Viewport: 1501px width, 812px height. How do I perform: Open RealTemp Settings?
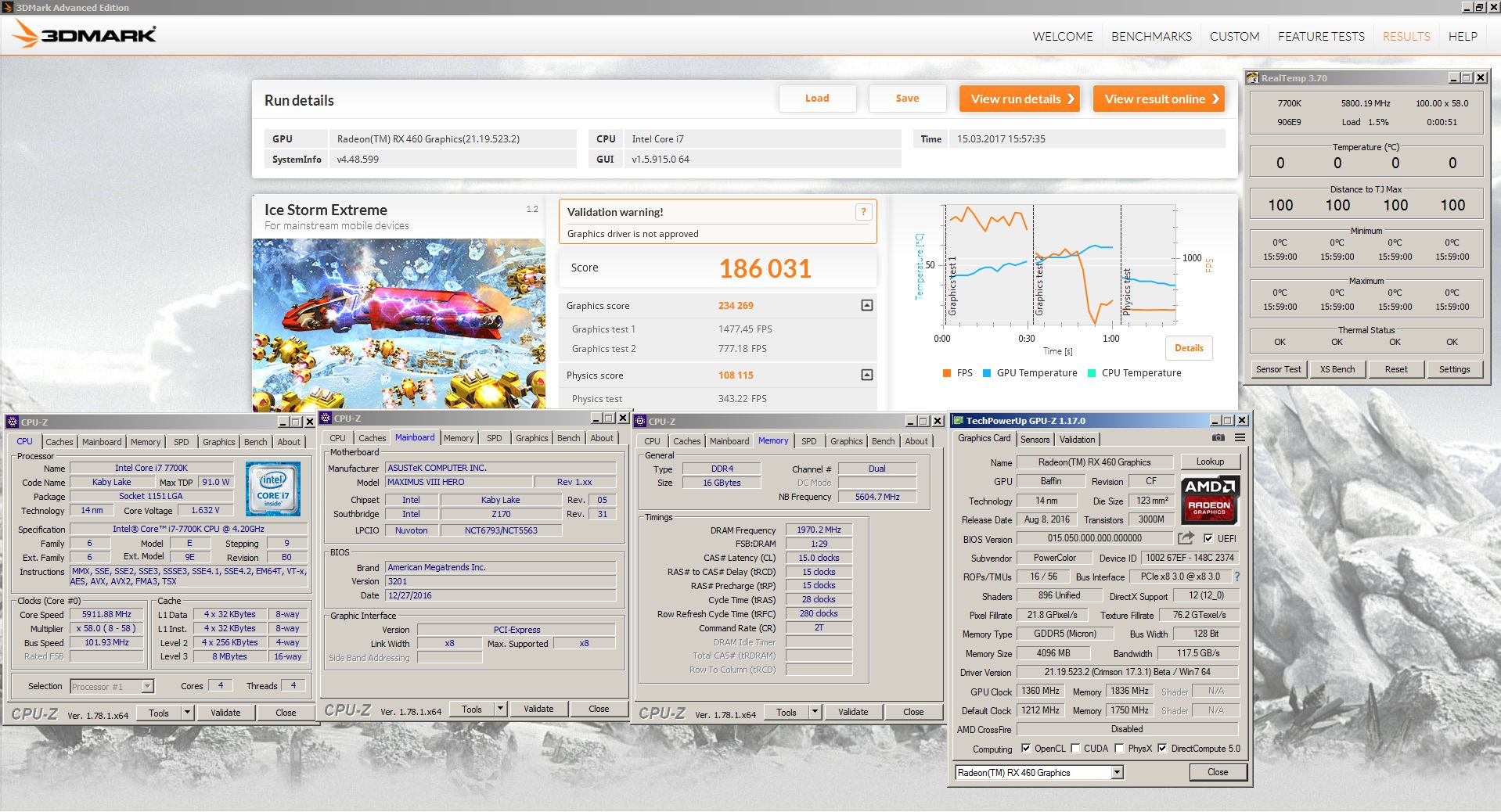click(1454, 369)
